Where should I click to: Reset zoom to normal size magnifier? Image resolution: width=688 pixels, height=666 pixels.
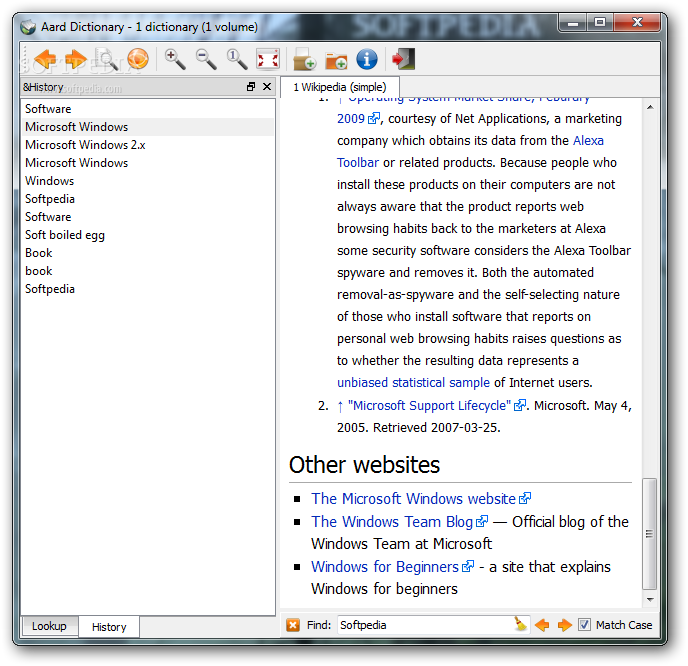point(237,59)
